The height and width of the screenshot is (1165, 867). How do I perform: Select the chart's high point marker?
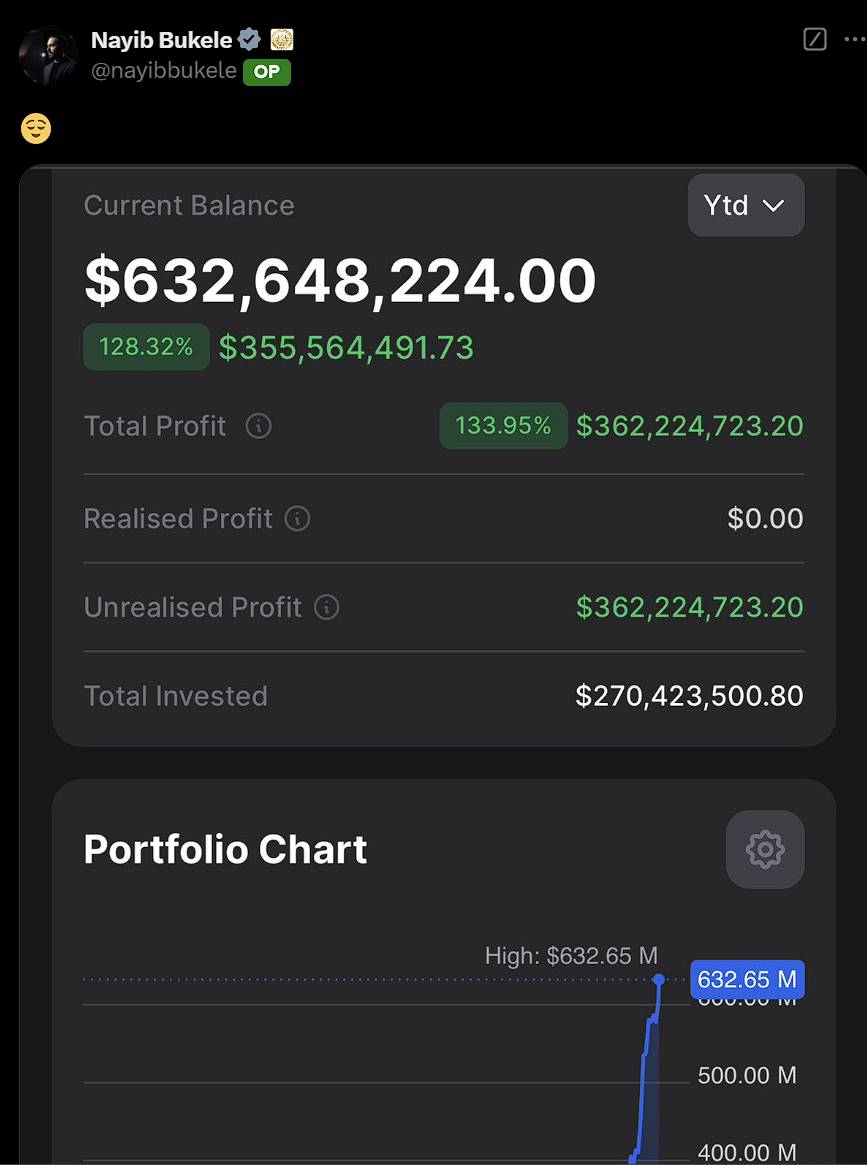pyautogui.click(x=659, y=979)
